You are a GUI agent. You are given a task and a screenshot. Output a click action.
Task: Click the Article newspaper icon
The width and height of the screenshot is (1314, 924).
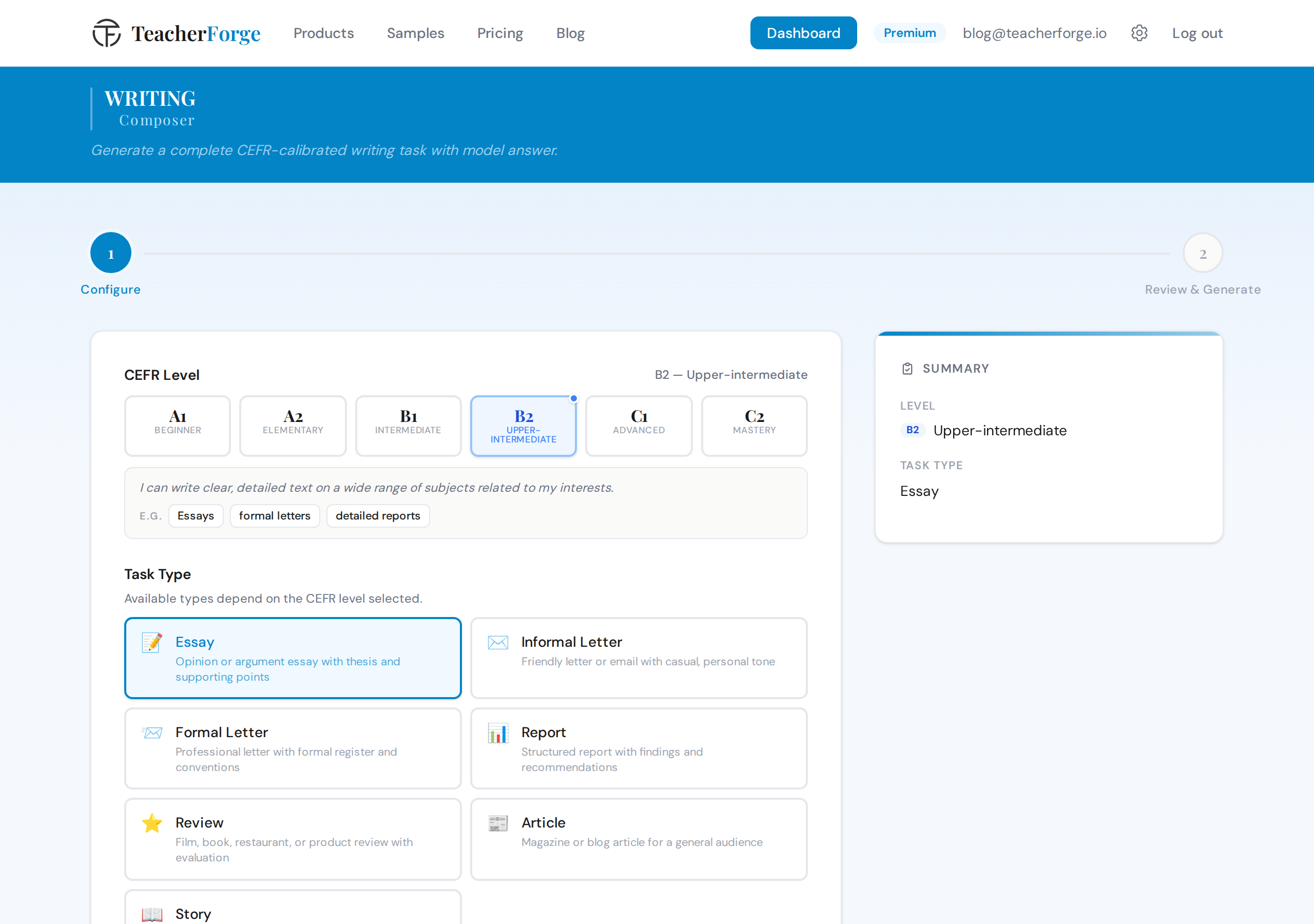pyautogui.click(x=497, y=823)
